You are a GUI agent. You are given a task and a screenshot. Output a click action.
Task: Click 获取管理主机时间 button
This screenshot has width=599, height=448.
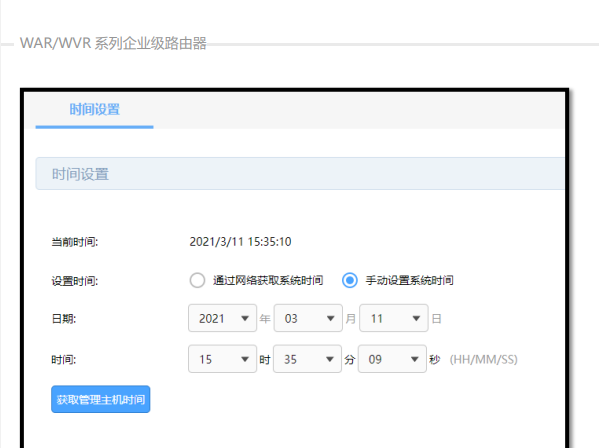[100, 399]
